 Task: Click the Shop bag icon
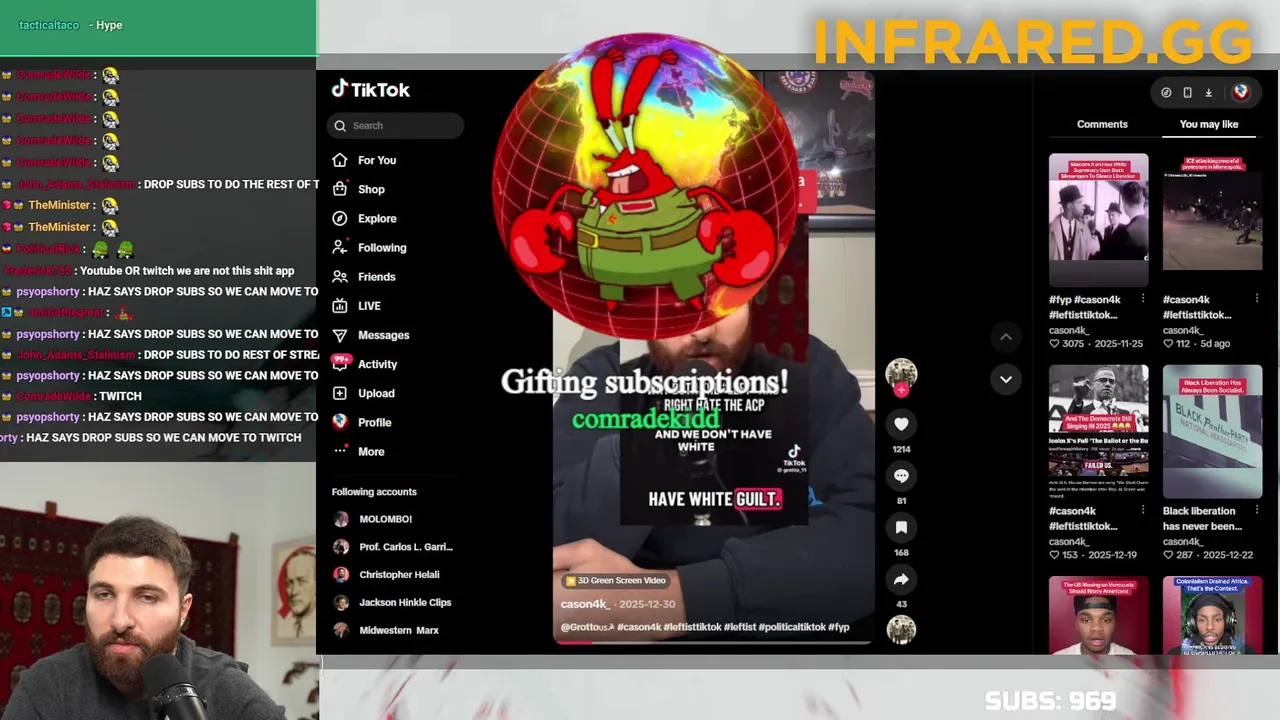click(x=340, y=189)
